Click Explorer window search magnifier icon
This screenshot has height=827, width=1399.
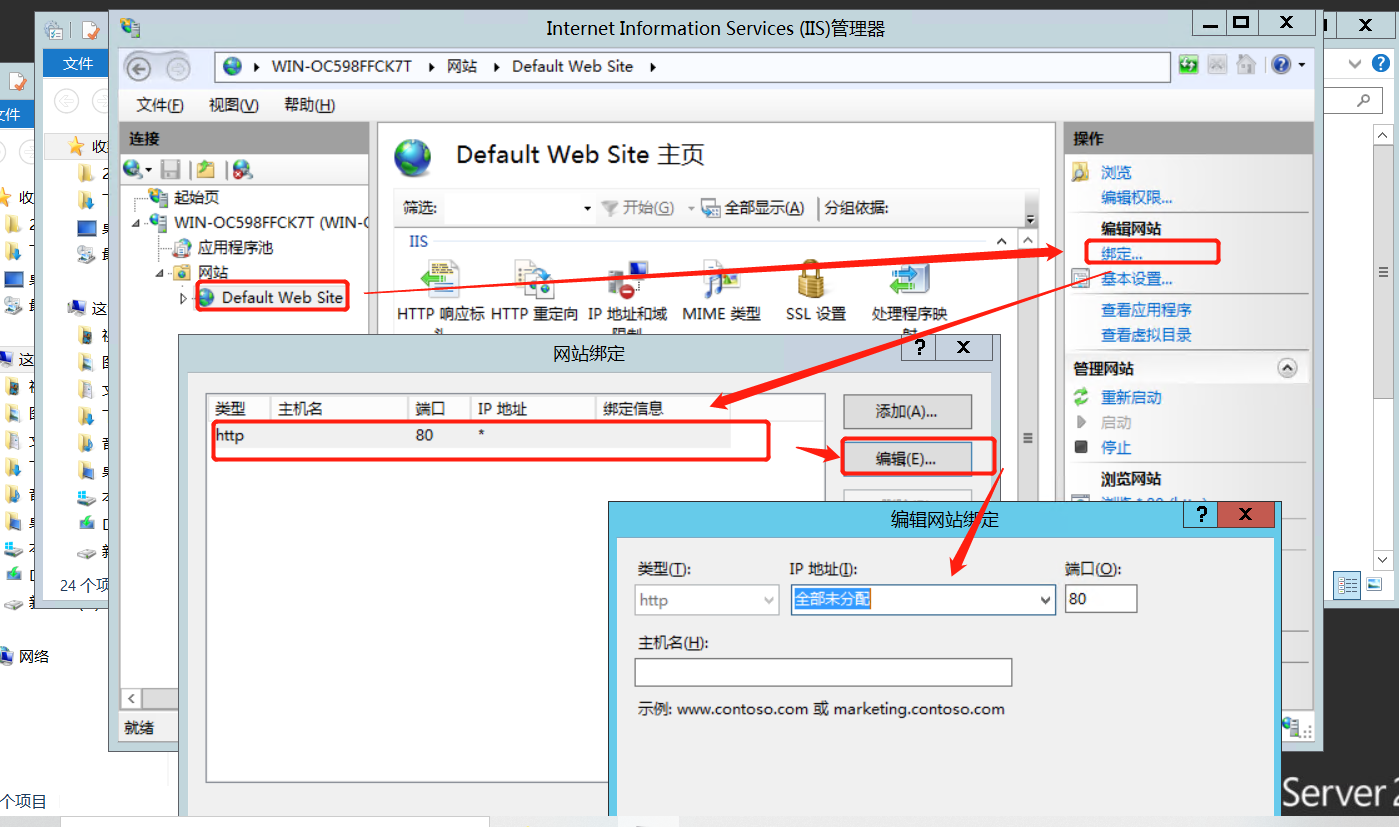(x=1363, y=100)
